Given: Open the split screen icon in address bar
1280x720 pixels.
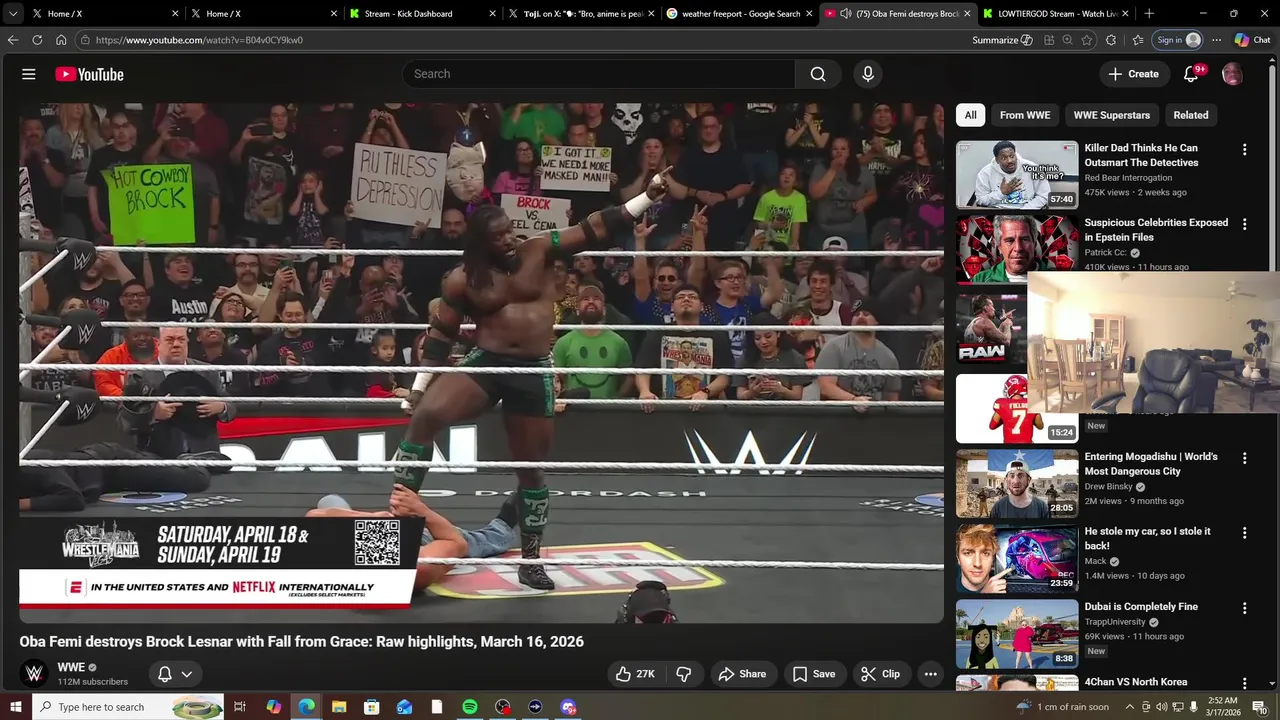Looking at the screenshot, I should point(1049,40).
